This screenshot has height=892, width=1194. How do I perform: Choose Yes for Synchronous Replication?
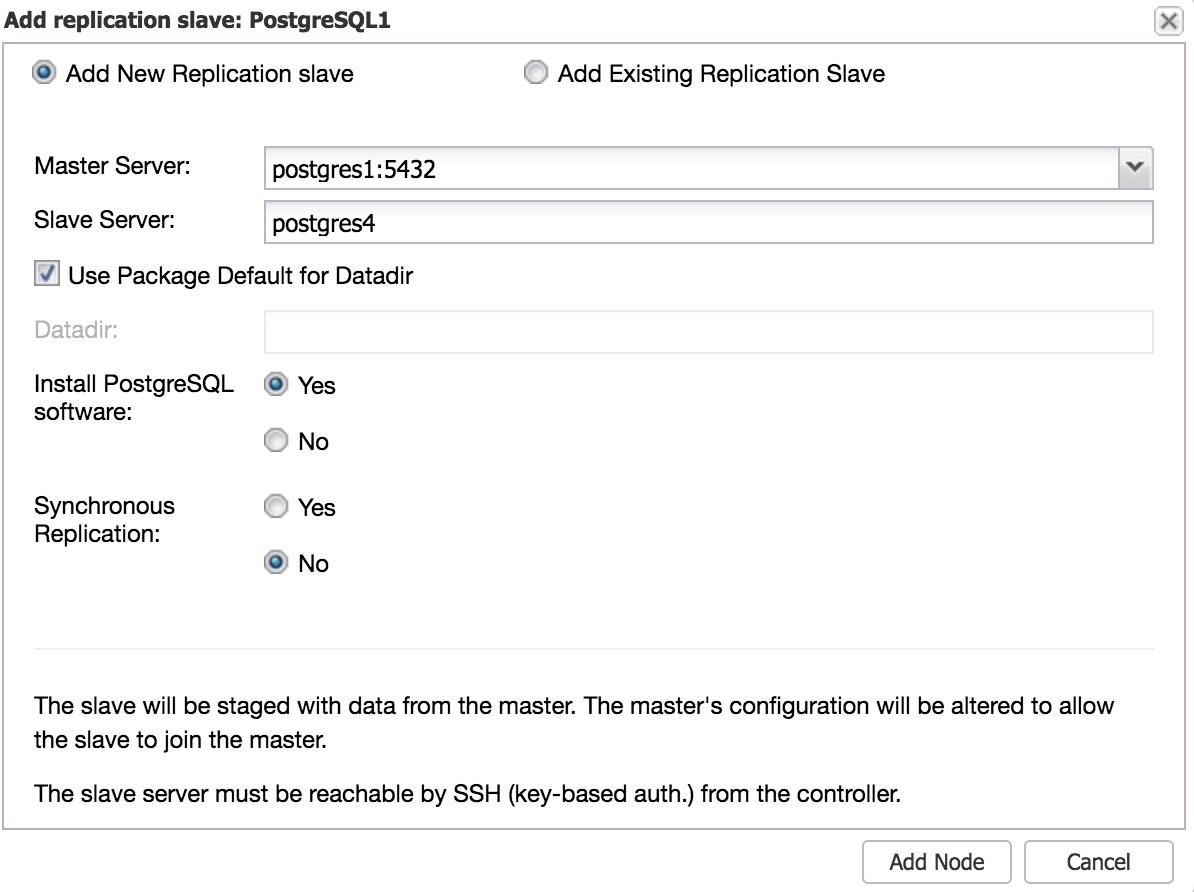pos(276,506)
